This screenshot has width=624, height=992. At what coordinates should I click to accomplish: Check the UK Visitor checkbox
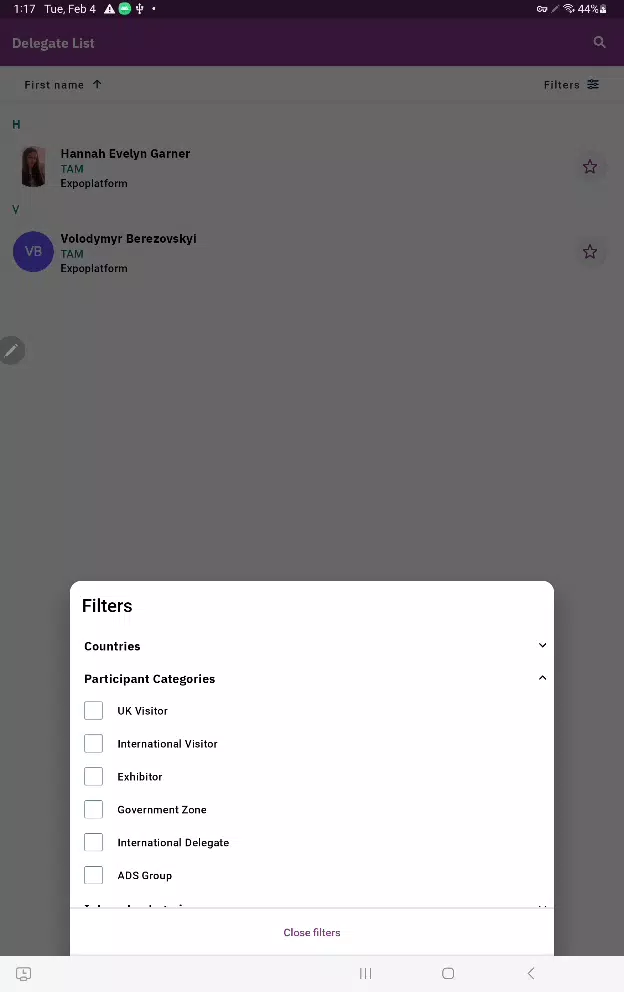pos(94,710)
